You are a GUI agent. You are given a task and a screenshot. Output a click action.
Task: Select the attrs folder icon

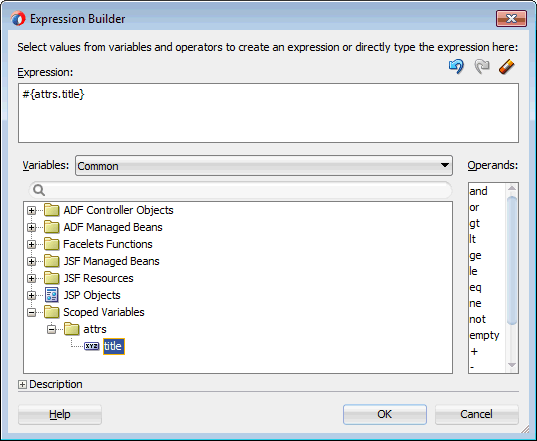(72, 329)
